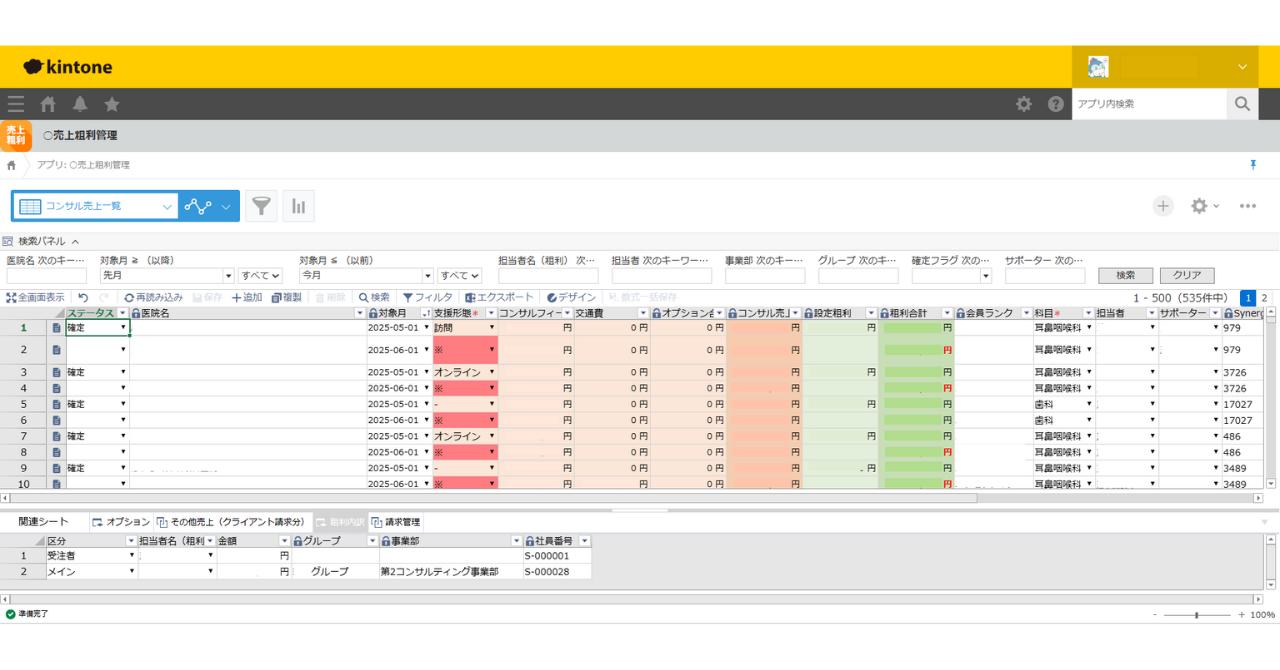Expand the ステータス column filter arrow

(123, 313)
